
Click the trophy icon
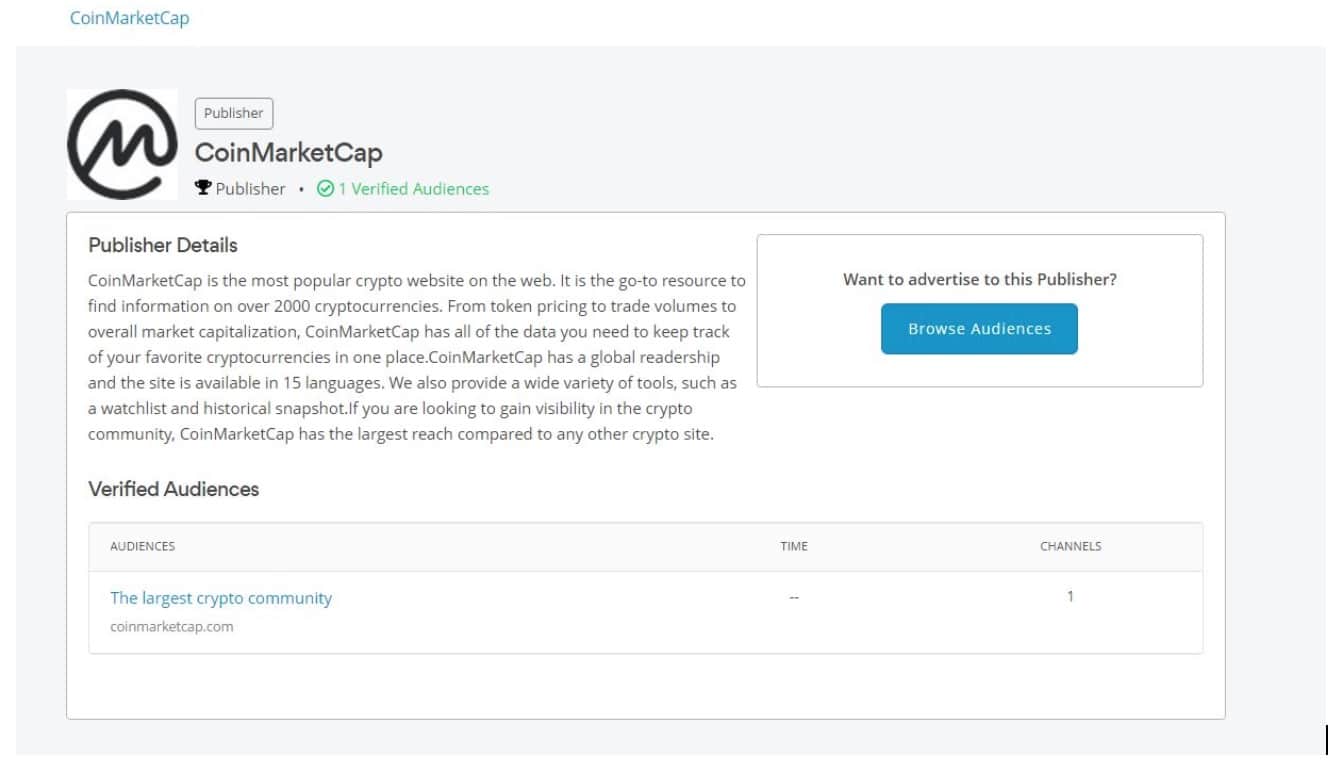coord(203,188)
